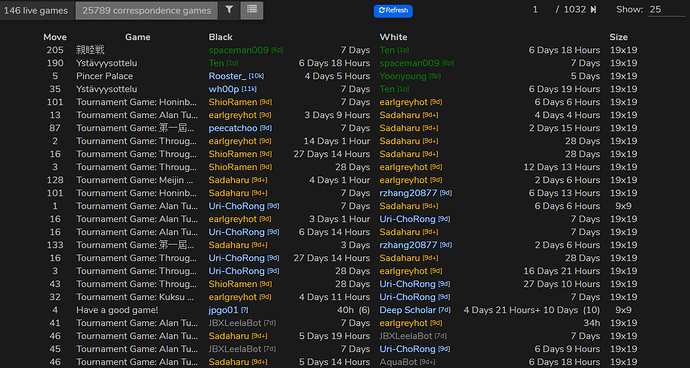The image size is (690, 368).
Task: Open the move 133 第一届 tournament game
Action: click(x=135, y=245)
